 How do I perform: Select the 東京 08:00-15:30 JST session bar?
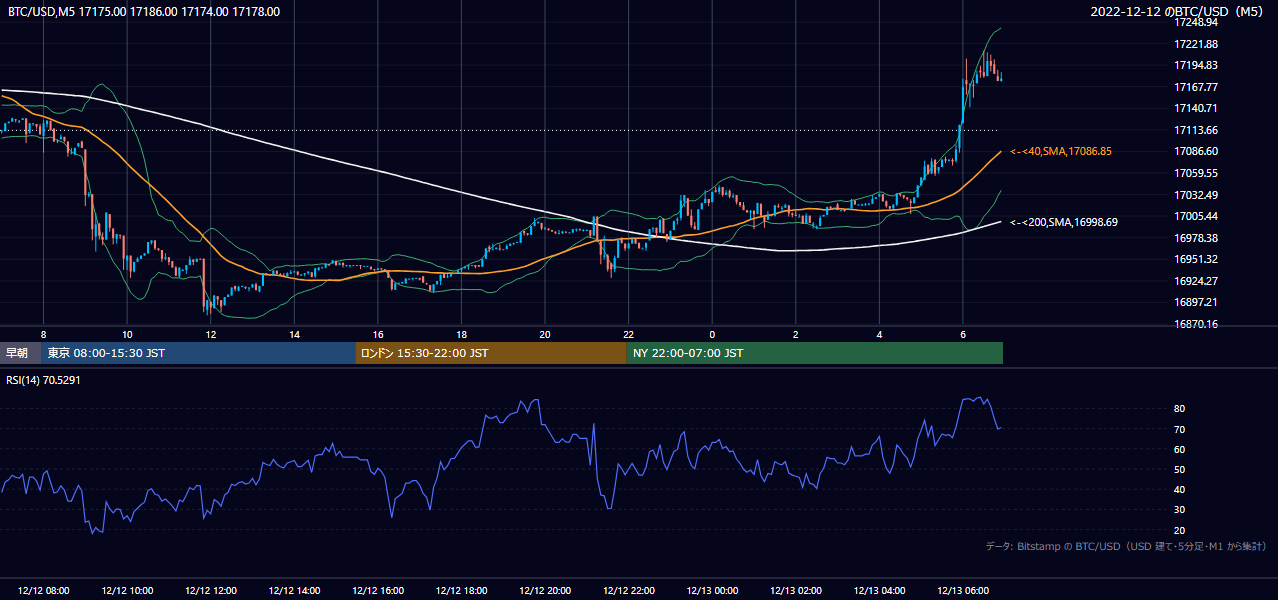tap(198, 353)
